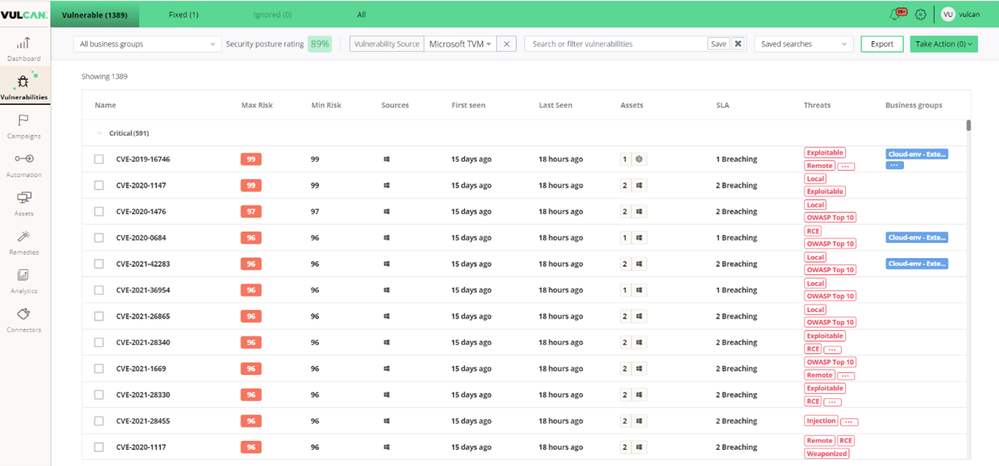Click the Export button

pos(882,44)
